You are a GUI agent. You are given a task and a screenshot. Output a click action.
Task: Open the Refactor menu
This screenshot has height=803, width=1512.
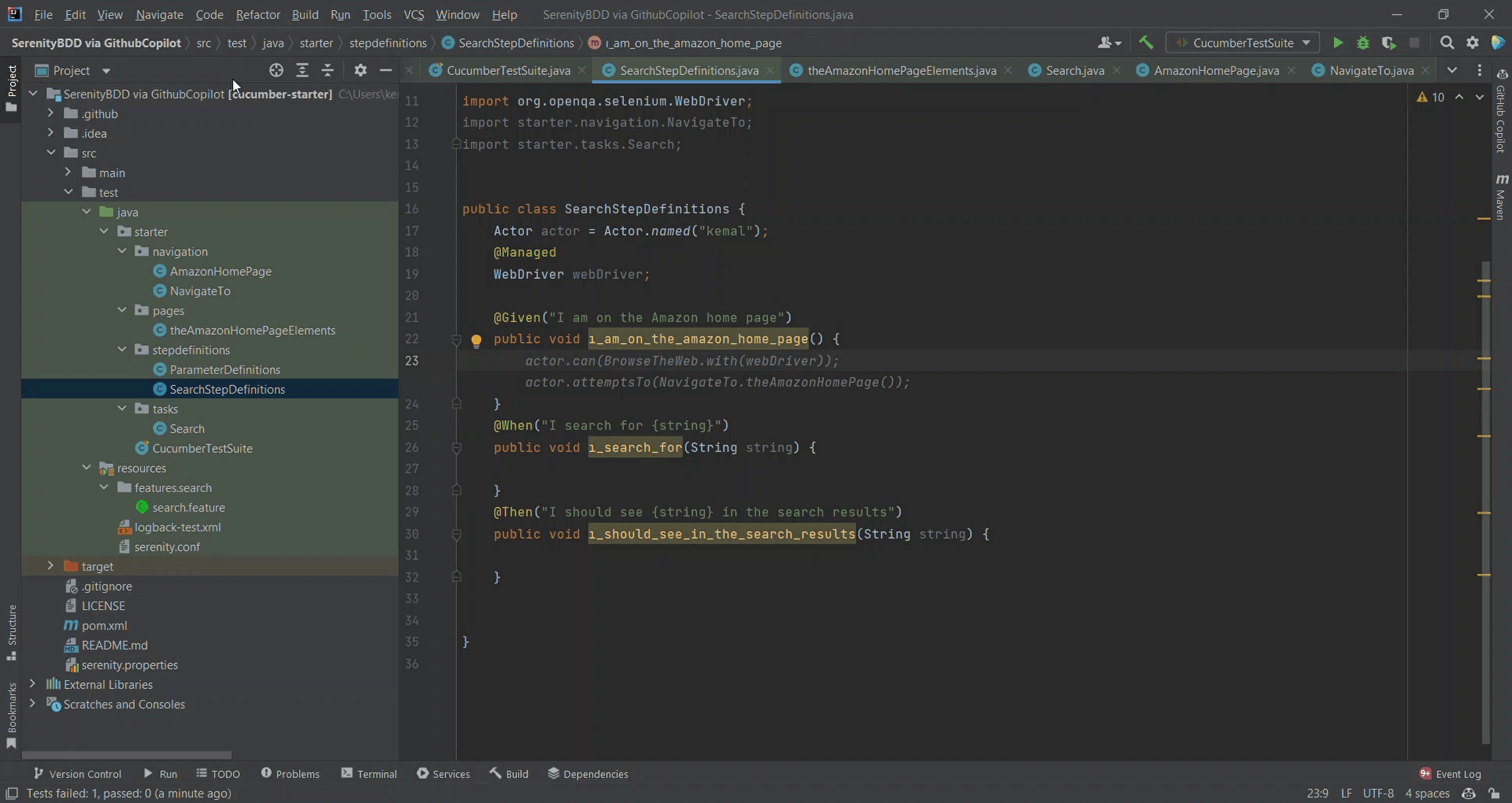258,14
